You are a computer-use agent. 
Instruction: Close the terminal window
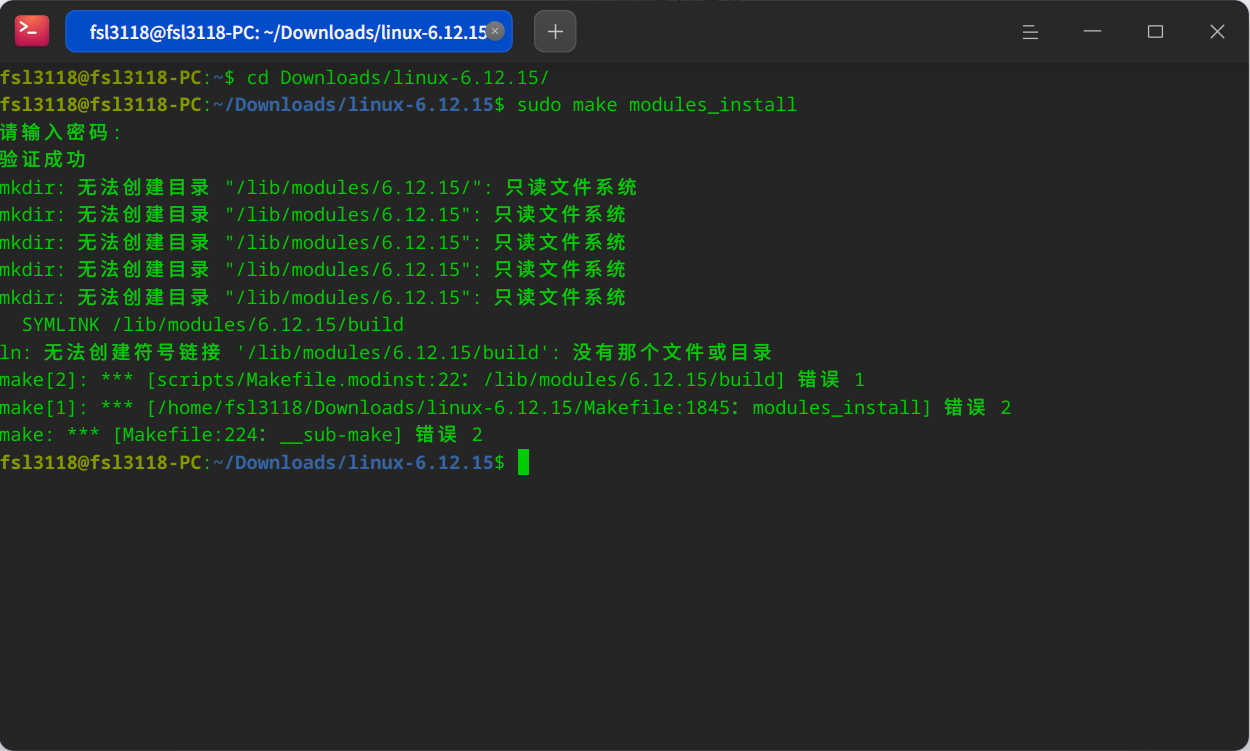pos(1217,32)
